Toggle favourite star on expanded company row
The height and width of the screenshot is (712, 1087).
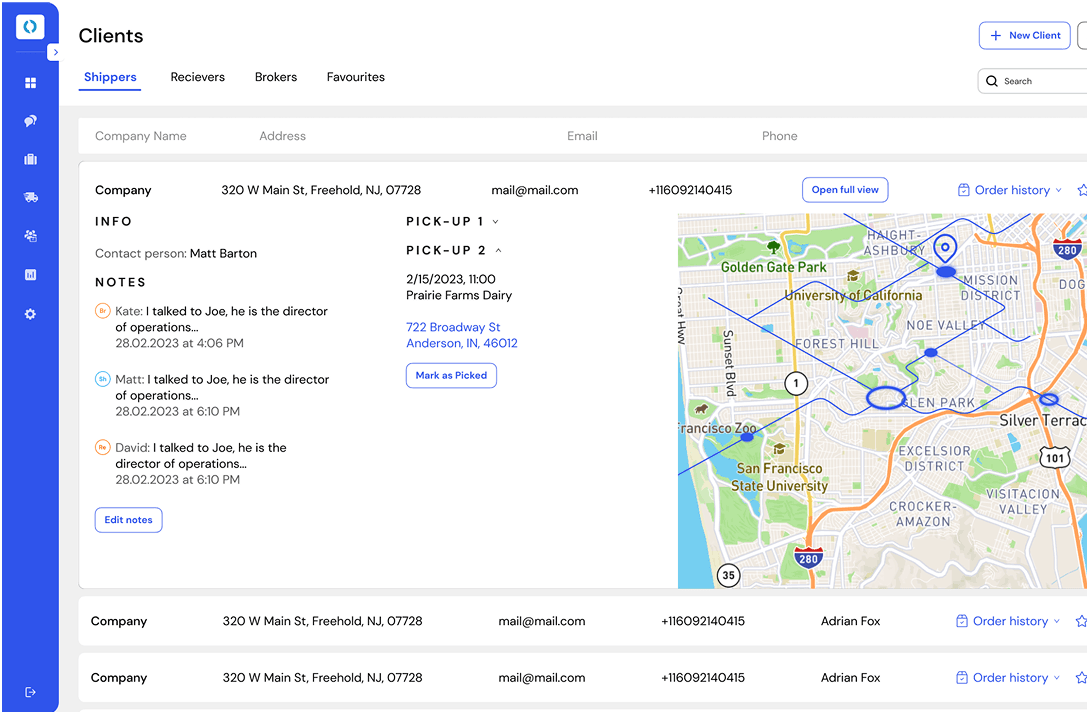coord(1081,190)
